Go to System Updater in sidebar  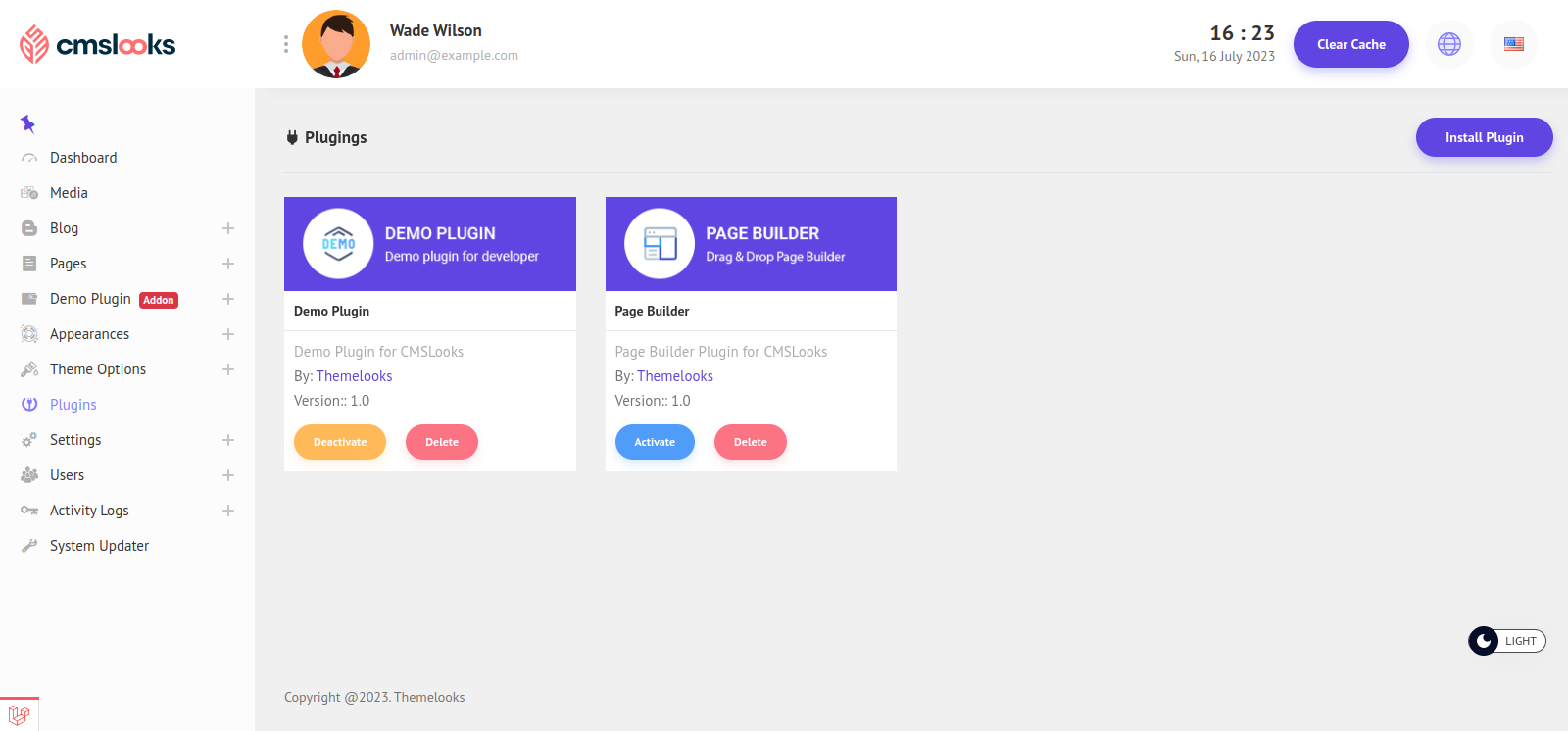[99, 546]
